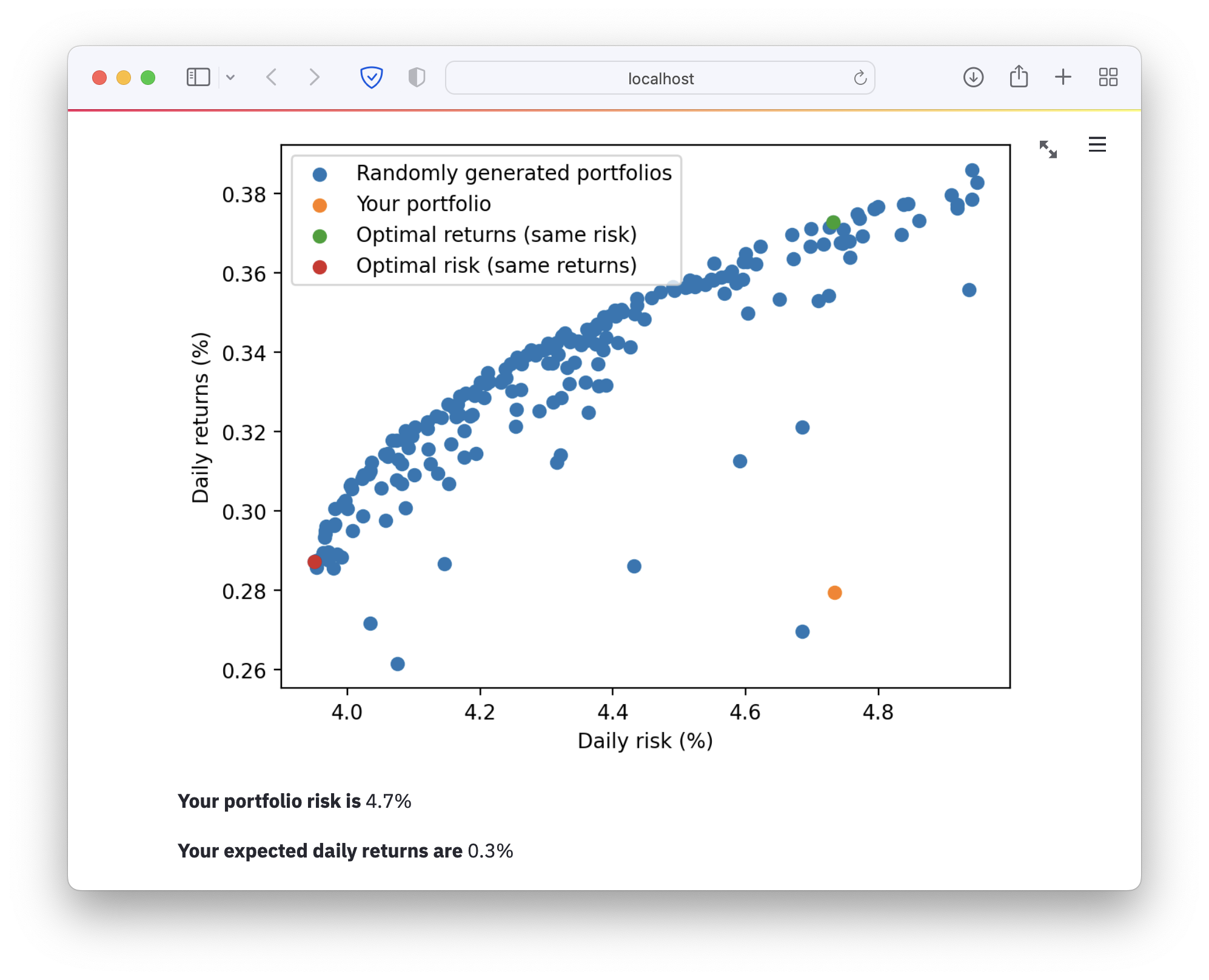Click the blue shield checkmark extension icon
Screen dimensions: 1209x980
point(371,78)
